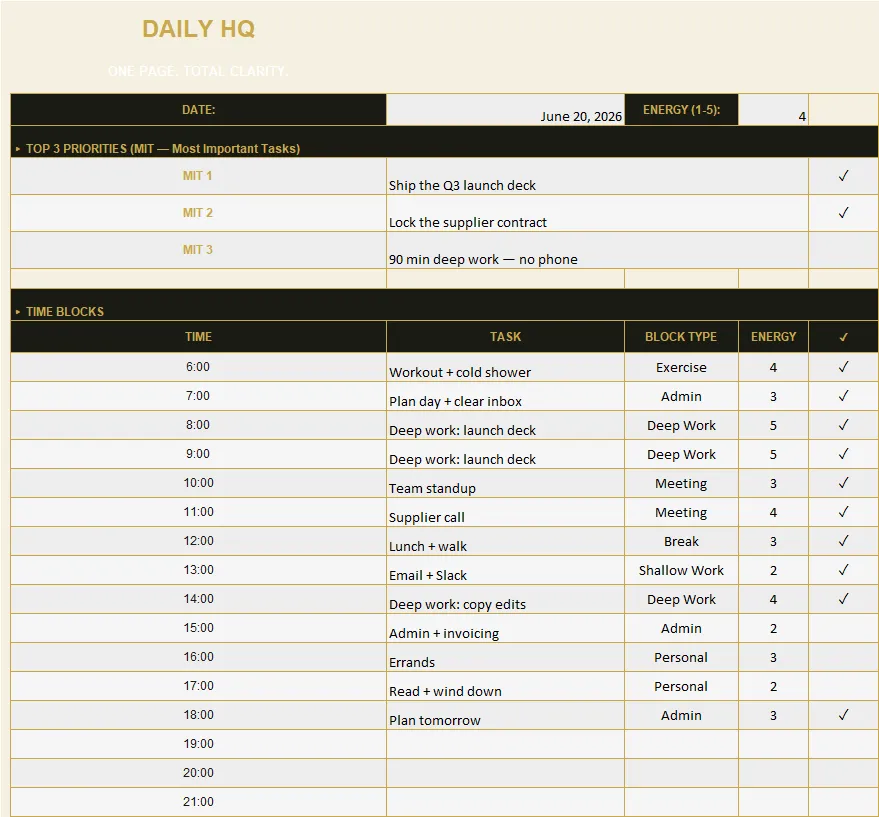Toggle completion check for 10:00 Team standup

coord(843,483)
